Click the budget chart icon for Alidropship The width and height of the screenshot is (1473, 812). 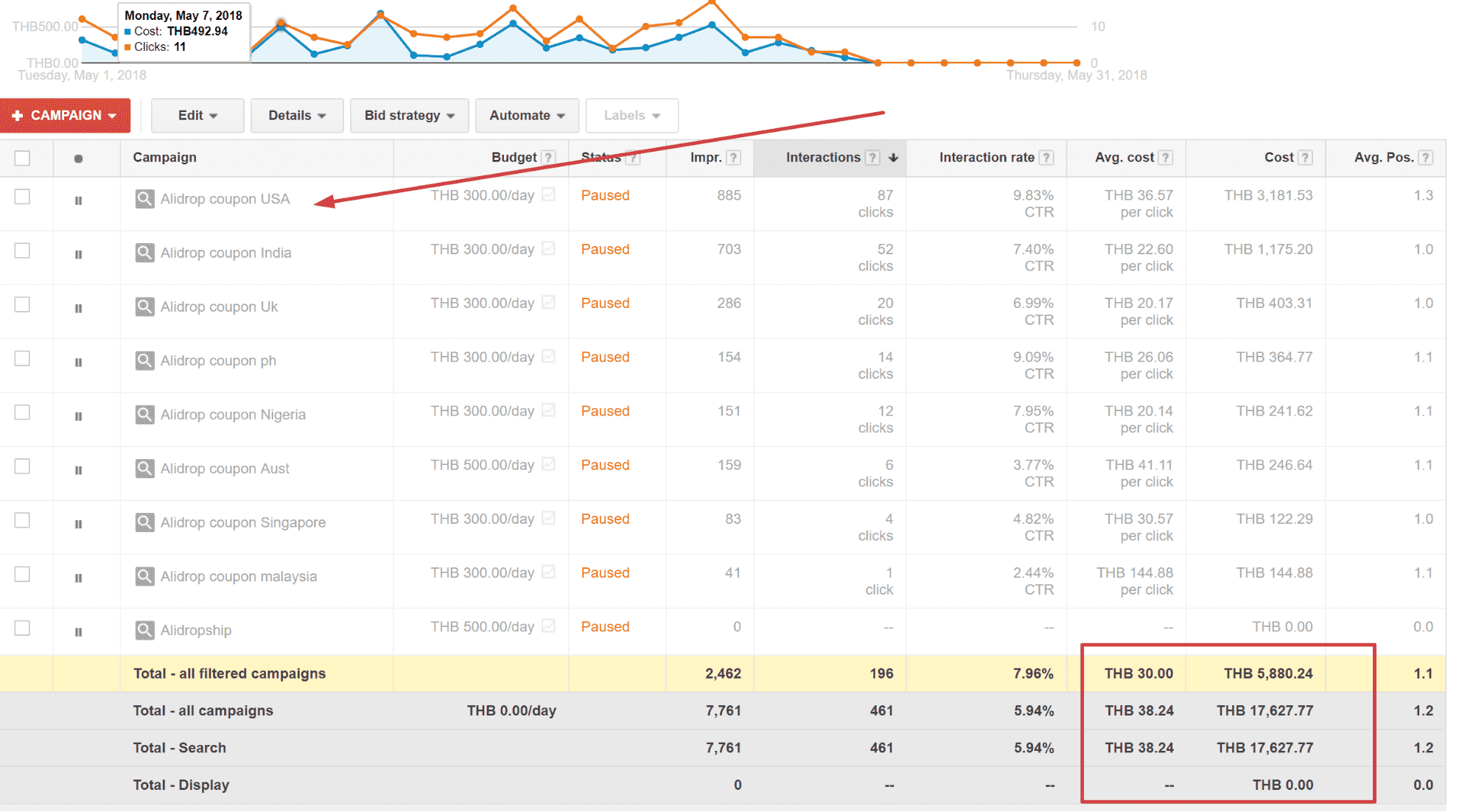coord(548,626)
